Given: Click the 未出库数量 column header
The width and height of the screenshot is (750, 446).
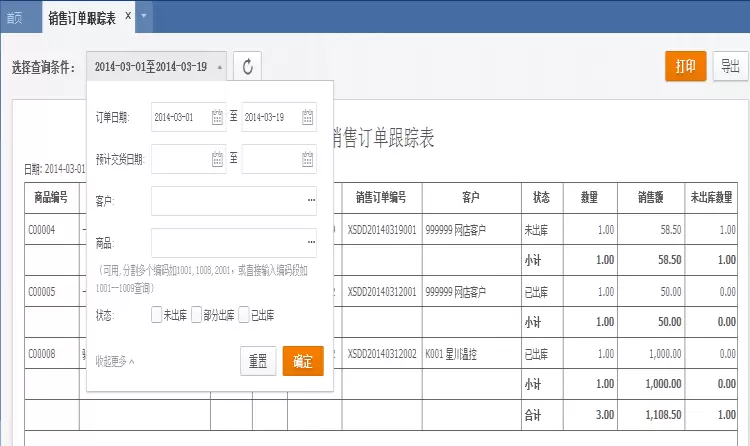Looking at the screenshot, I should click(711, 197).
